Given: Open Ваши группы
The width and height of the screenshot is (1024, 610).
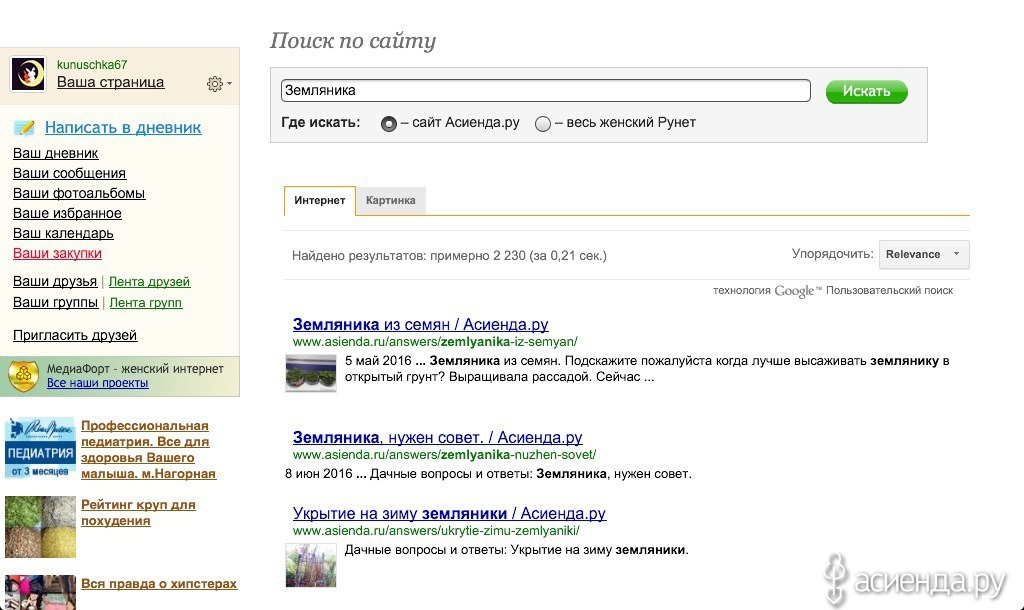Looking at the screenshot, I should tap(56, 302).
